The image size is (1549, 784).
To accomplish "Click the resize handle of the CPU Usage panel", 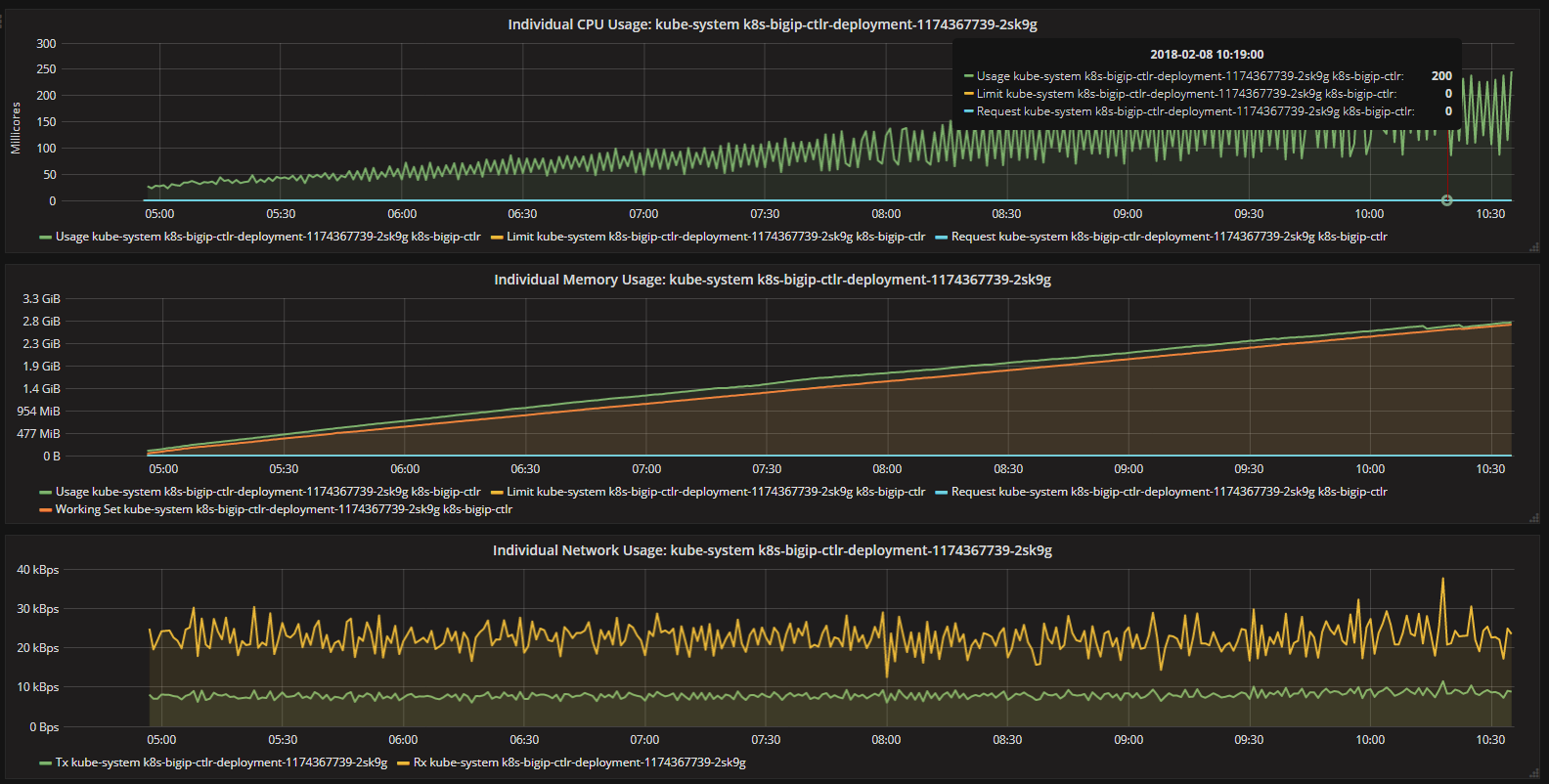I will pyautogui.click(x=1534, y=247).
